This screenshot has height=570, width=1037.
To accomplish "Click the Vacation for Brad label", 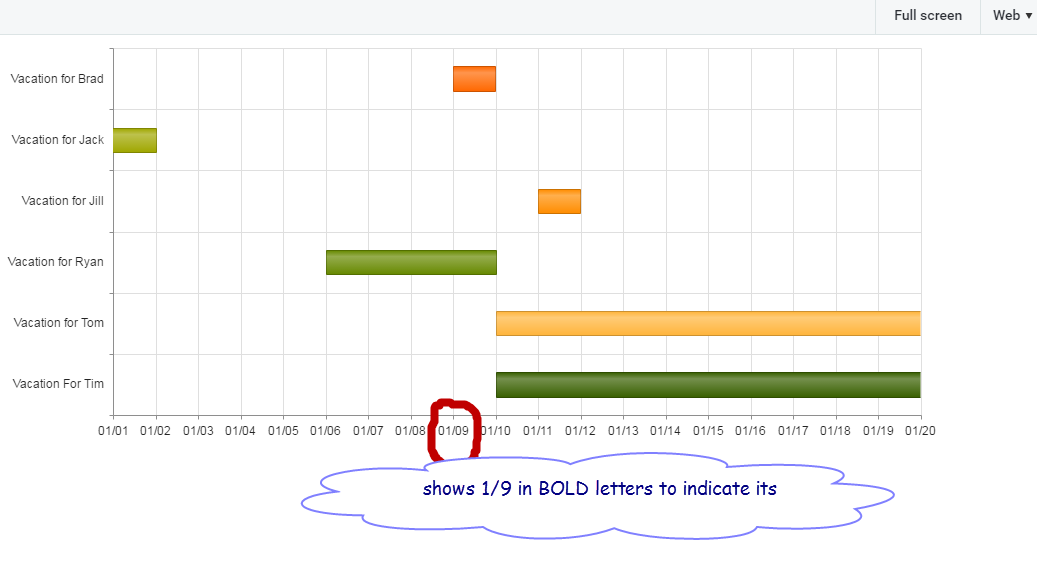I will click(57, 79).
